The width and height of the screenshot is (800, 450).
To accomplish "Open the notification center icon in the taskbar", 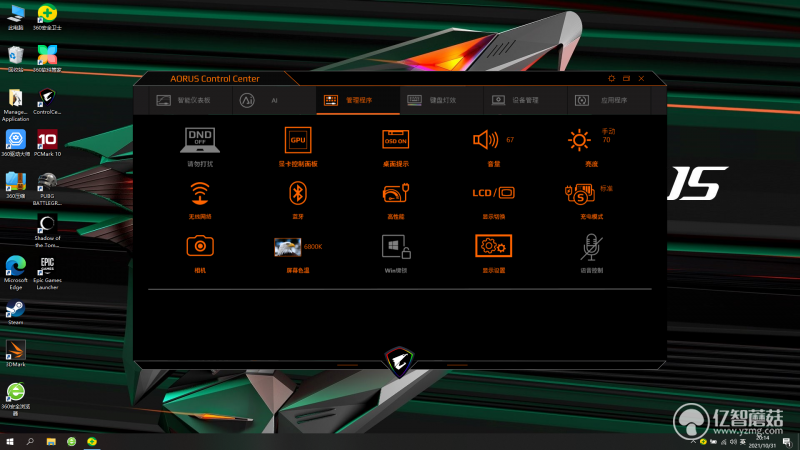I will tap(788, 442).
